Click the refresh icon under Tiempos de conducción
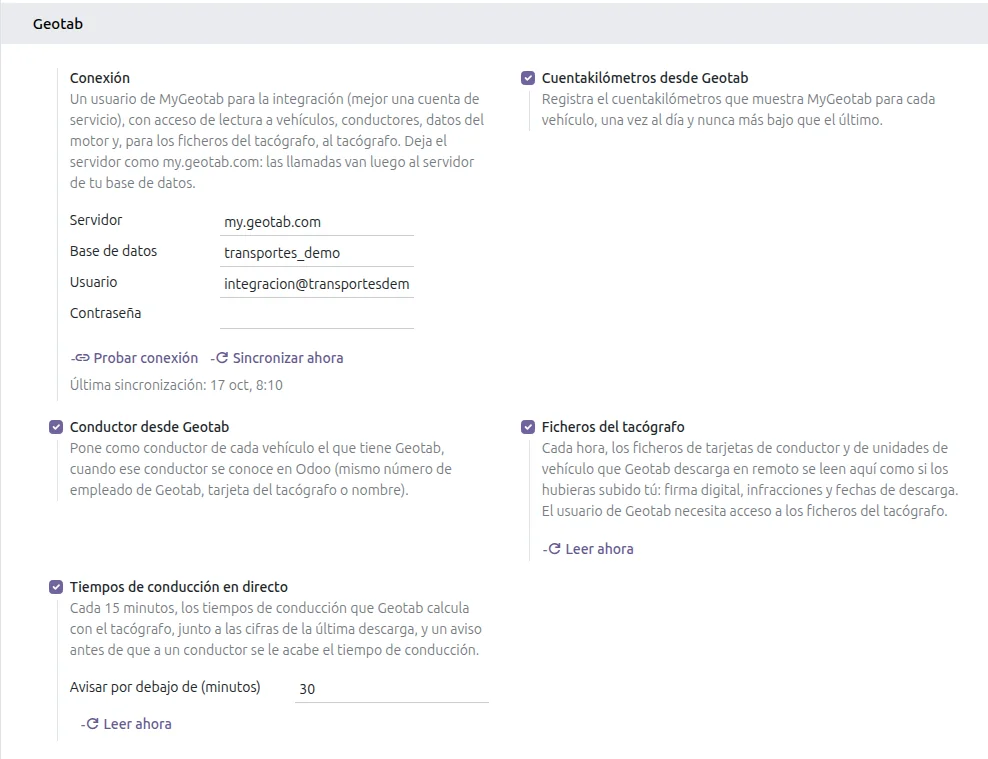Viewport: 988px width, 759px height. [x=92, y=724]
